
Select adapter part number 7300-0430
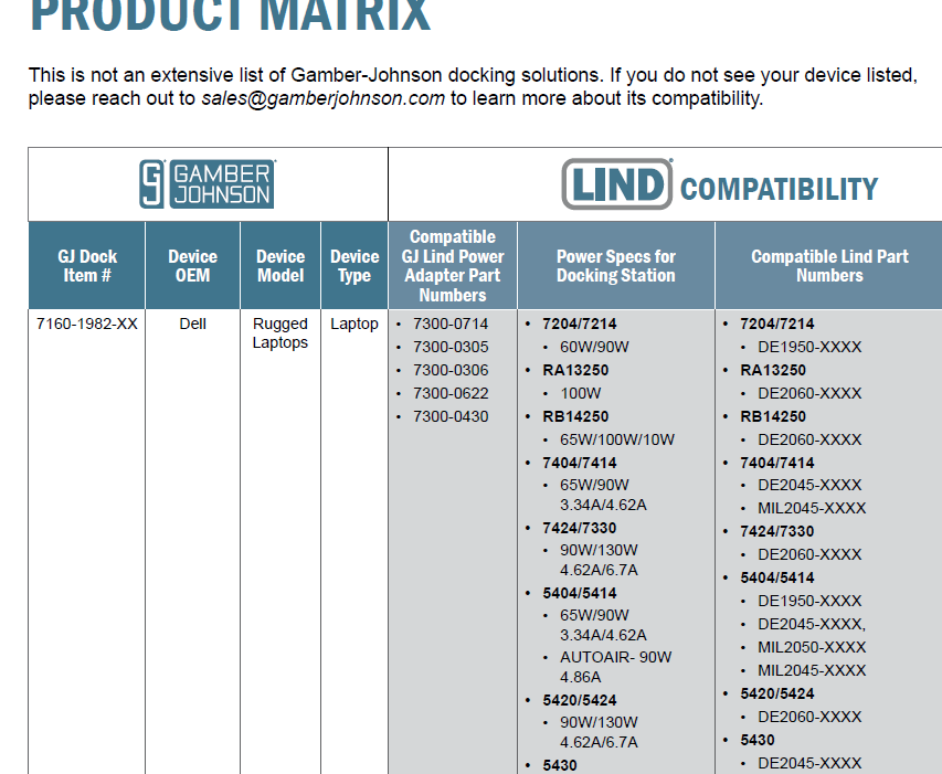[x=451, y=416]
